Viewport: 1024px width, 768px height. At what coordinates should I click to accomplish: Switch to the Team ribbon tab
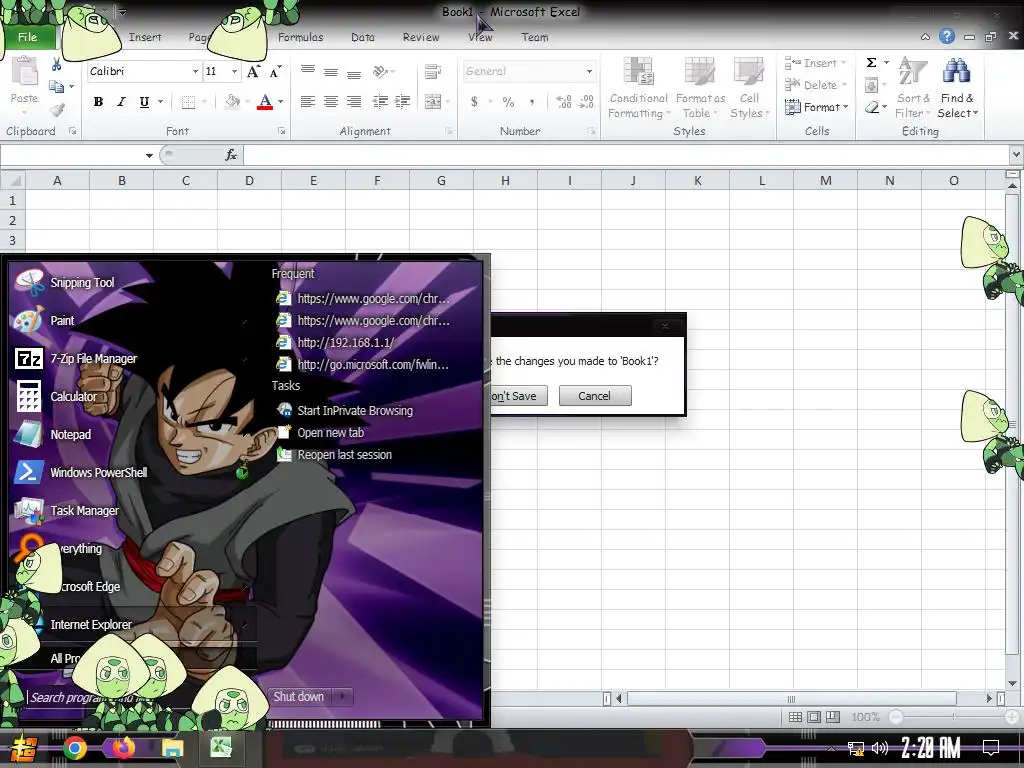pyautogui.click(x=534, y=37)
